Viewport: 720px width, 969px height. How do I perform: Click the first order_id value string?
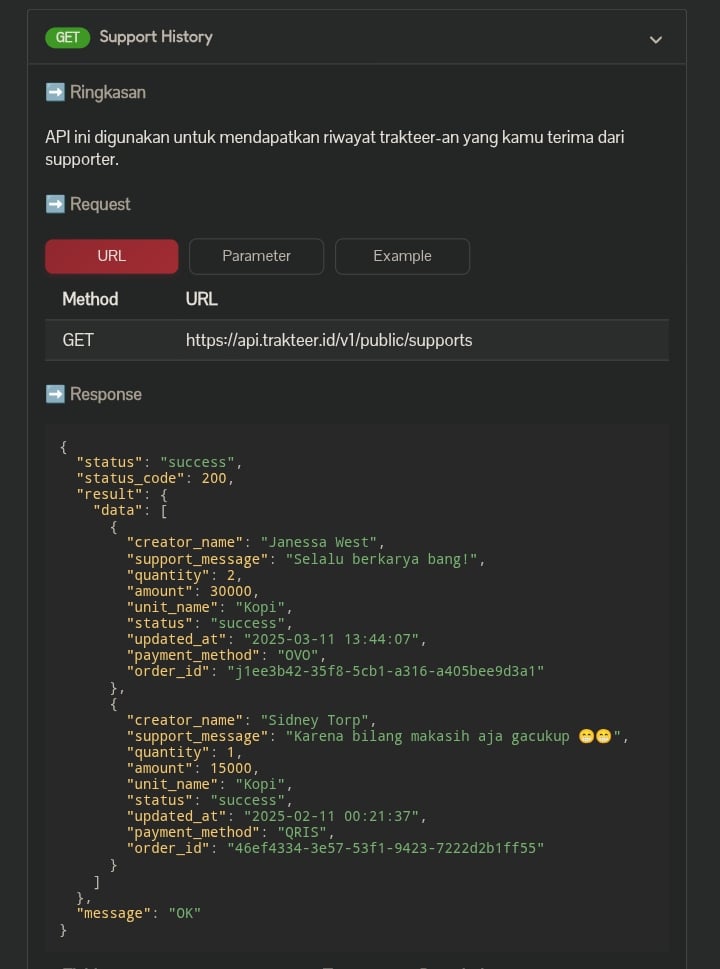pyautogui.click(x=385, y=671)
